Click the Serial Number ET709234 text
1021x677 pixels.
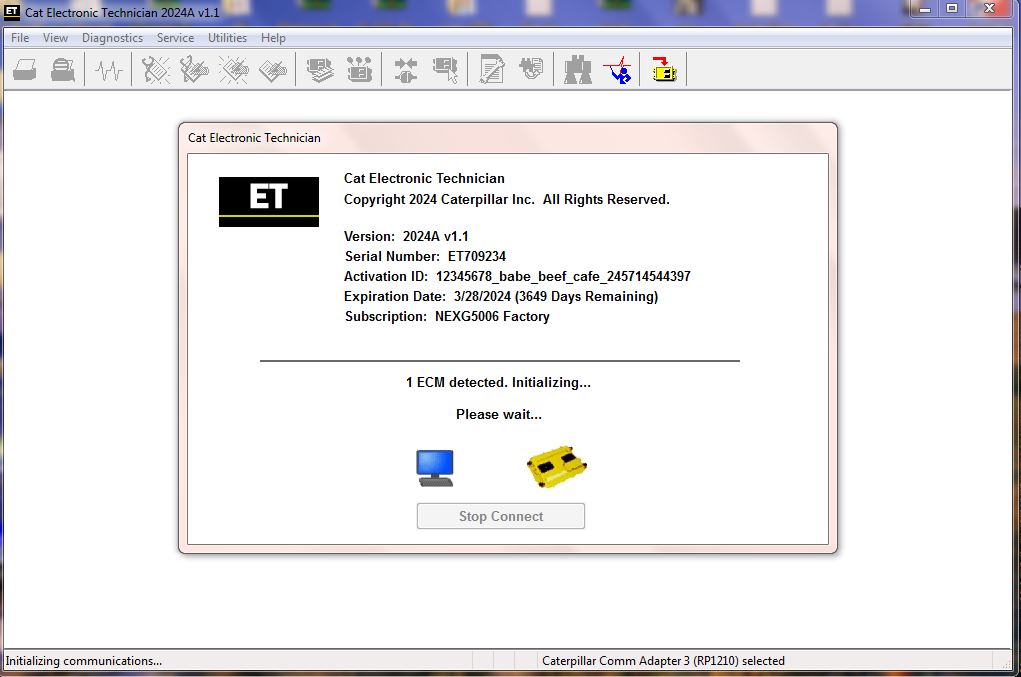click(425, 256)
